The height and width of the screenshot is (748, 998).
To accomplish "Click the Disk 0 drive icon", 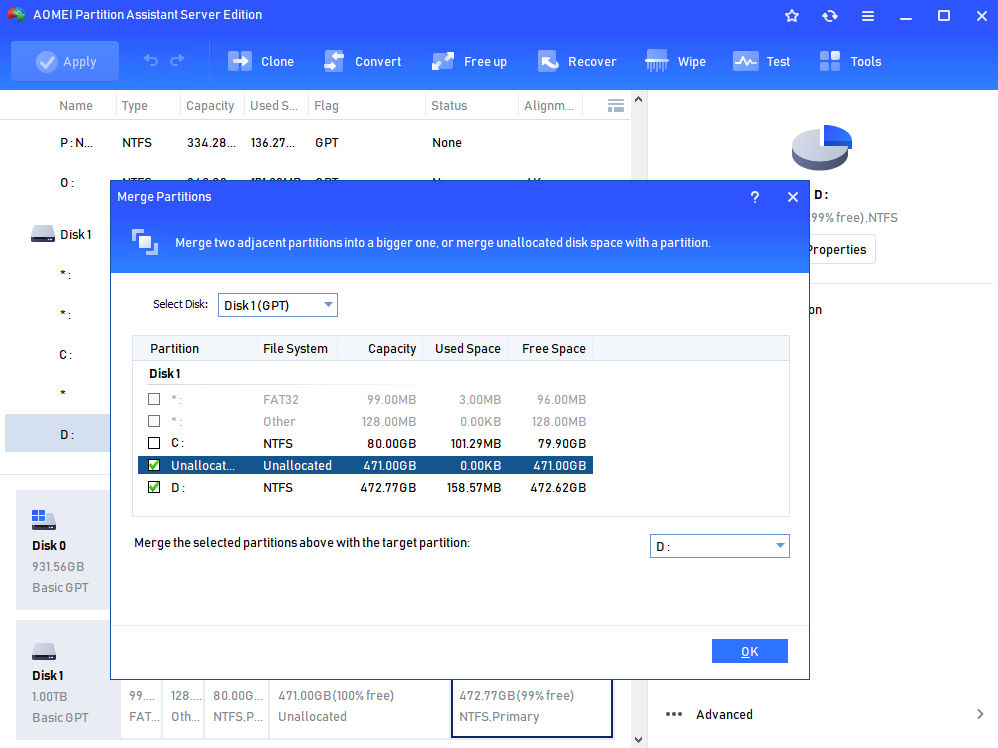I will tap(44, 519).
